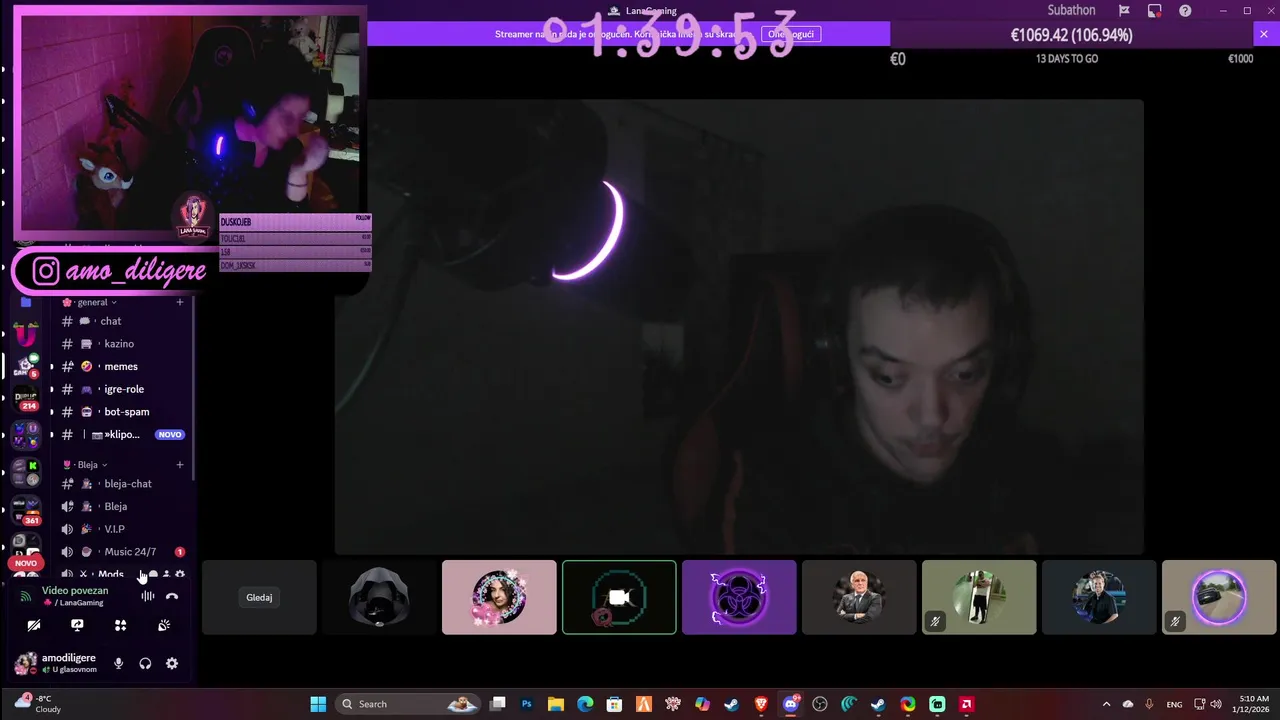Image resolution: width=1280 pixels, height=720 pixels.
Task: Open the user settings gear
Action: pos(172,663)
